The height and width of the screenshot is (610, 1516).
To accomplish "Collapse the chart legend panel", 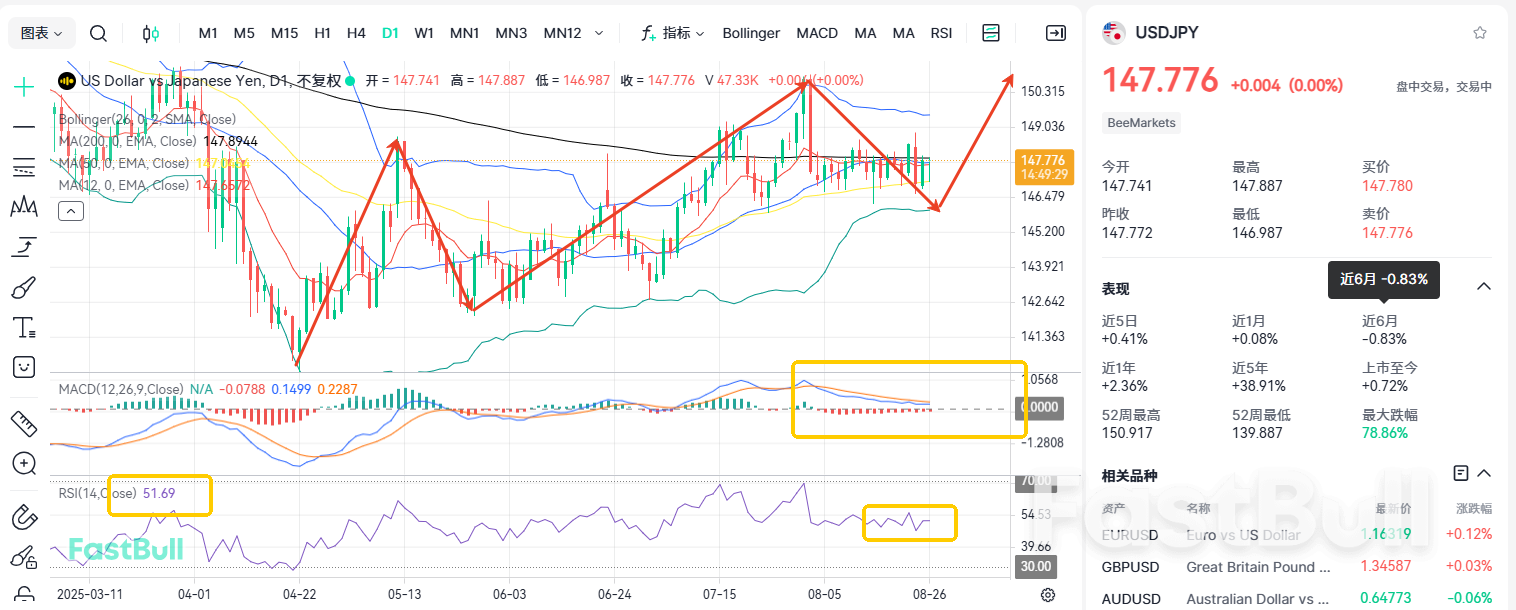I will [70, 210].
